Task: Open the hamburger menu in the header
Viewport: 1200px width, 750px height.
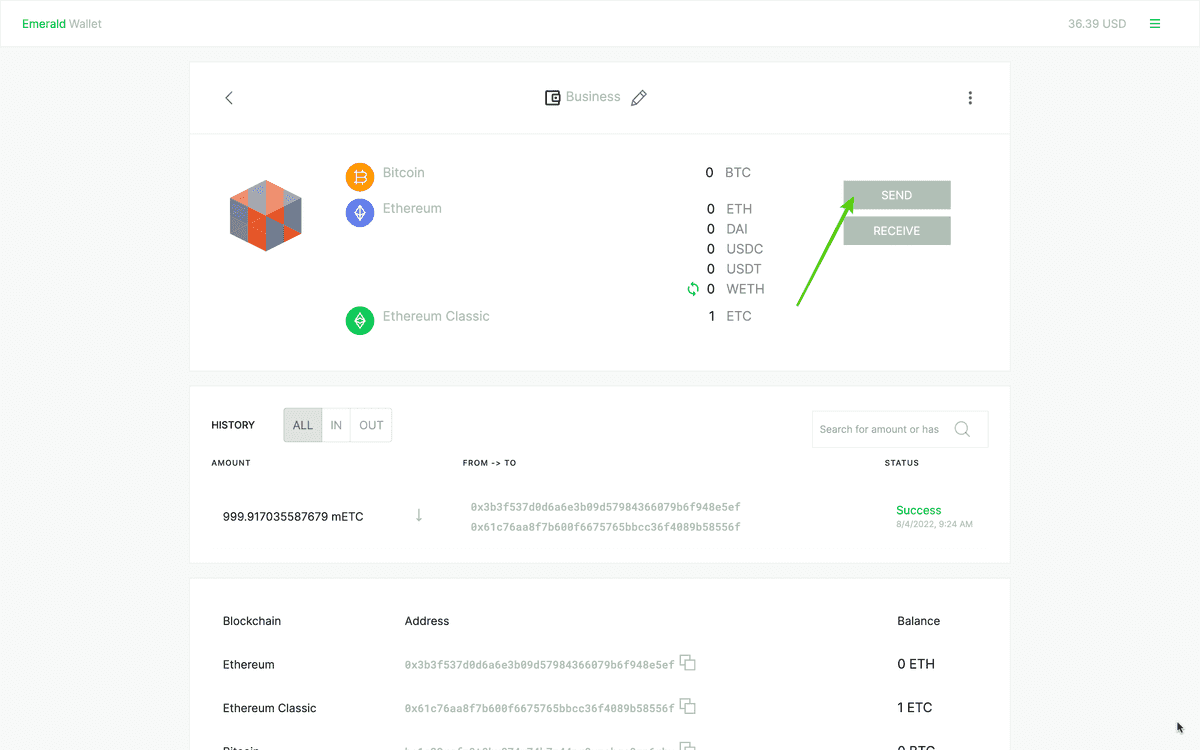Action: pos(1155,24)
